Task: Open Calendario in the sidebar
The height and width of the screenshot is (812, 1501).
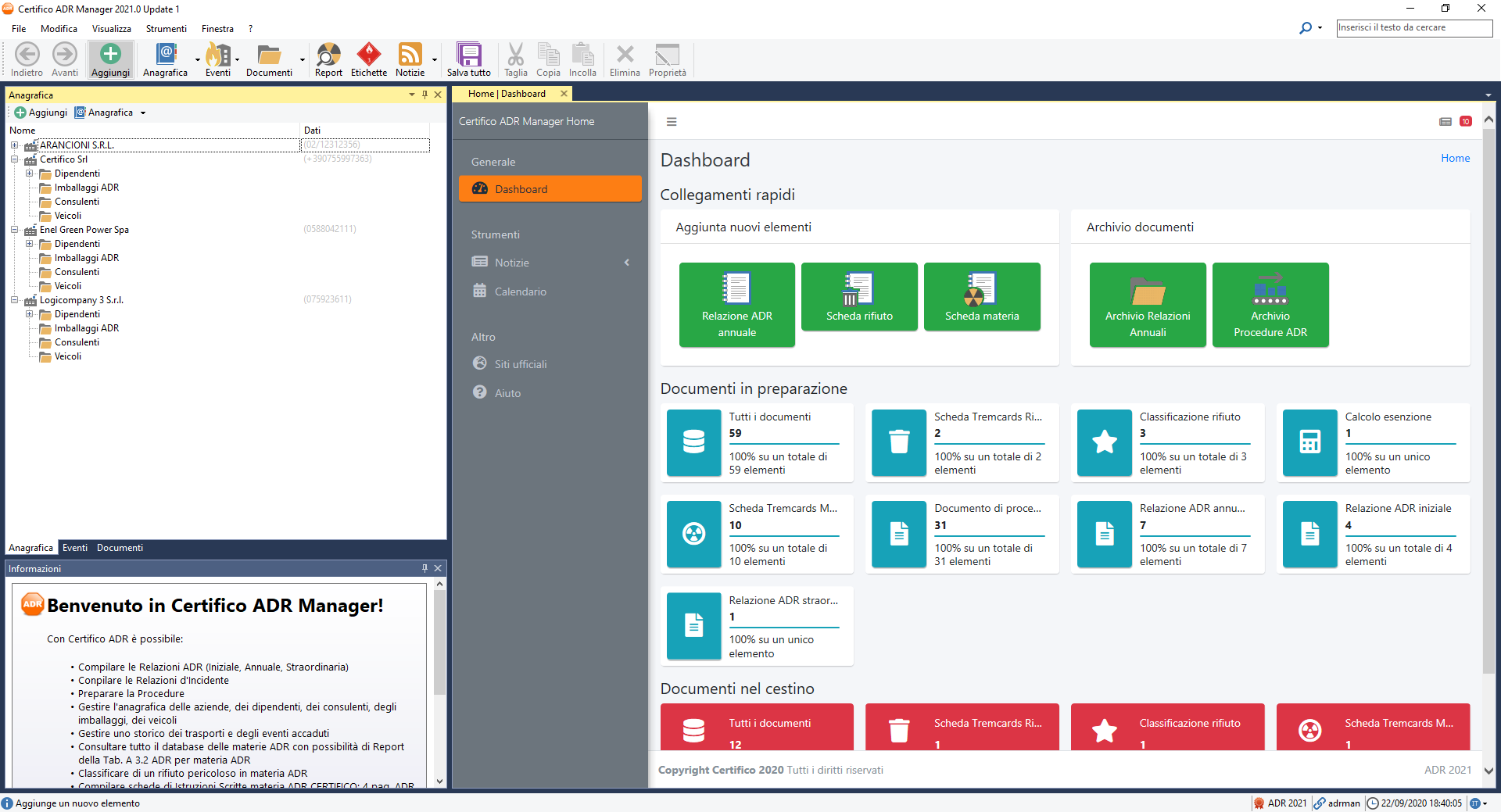Action: tap(520, 292)
